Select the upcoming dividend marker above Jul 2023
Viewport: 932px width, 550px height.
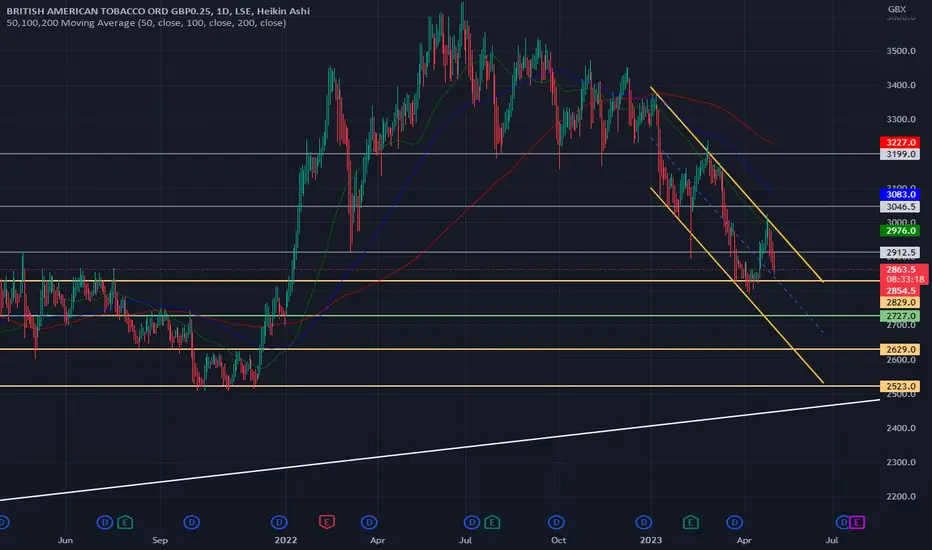[843, 523]
